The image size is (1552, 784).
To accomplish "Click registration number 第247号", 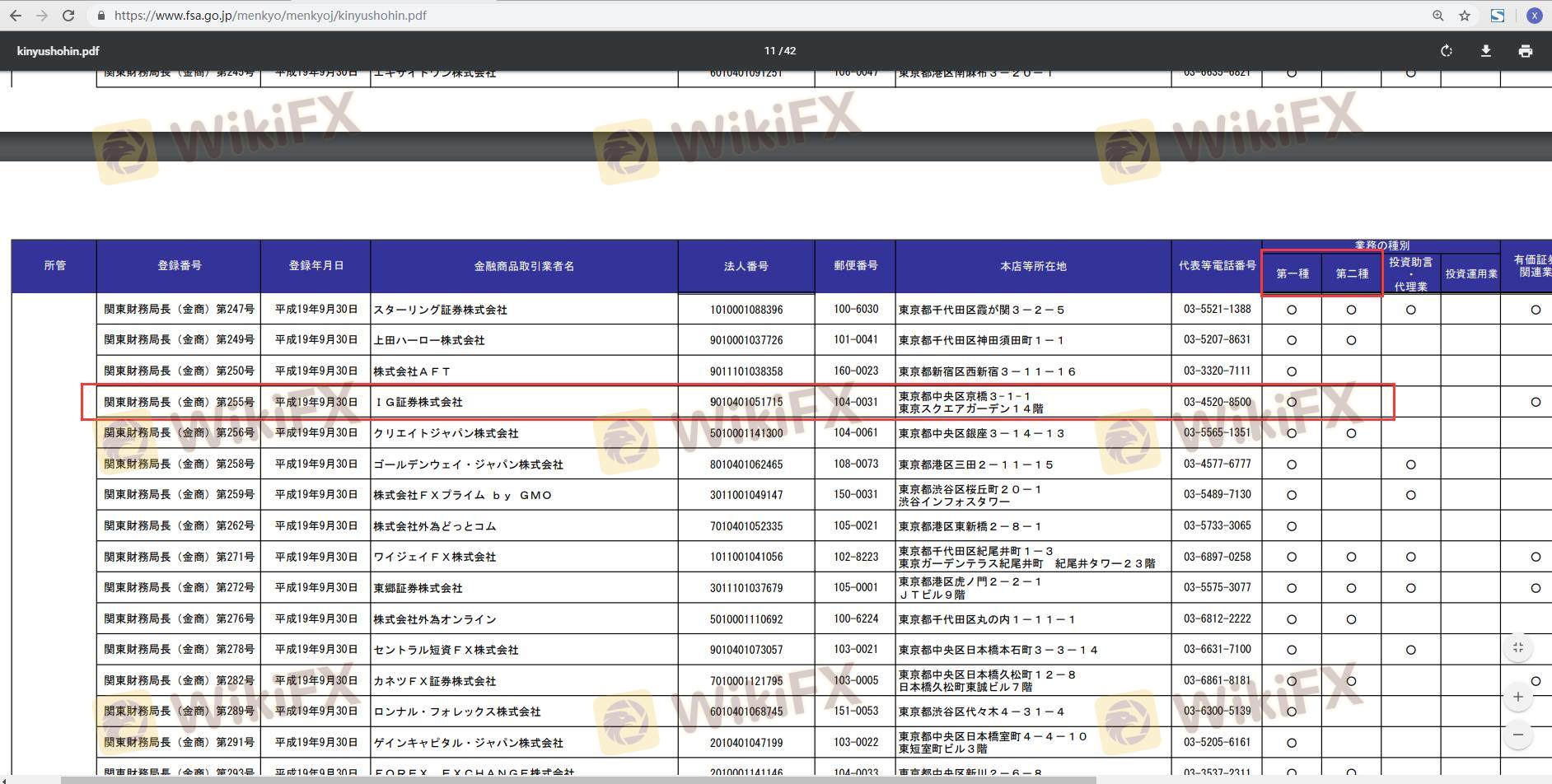I will 235,310.
